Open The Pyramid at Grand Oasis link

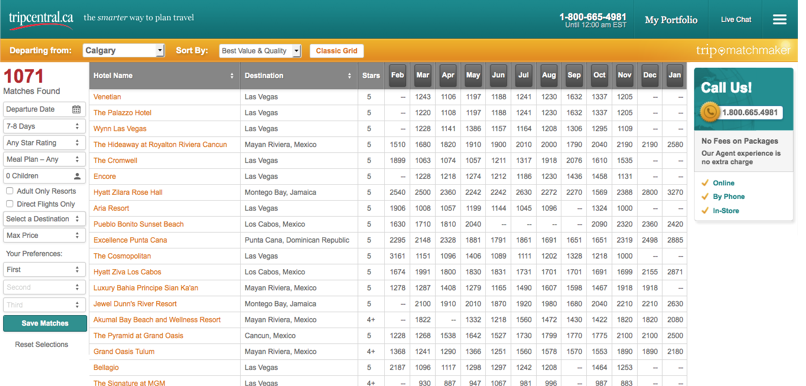coord(138,336)
